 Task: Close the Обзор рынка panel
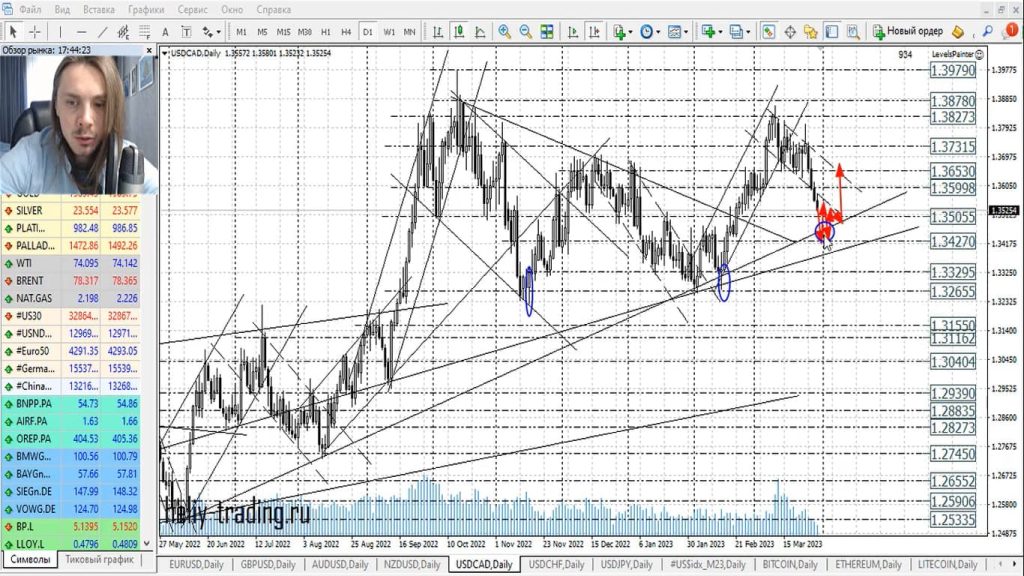coord(149,49)
